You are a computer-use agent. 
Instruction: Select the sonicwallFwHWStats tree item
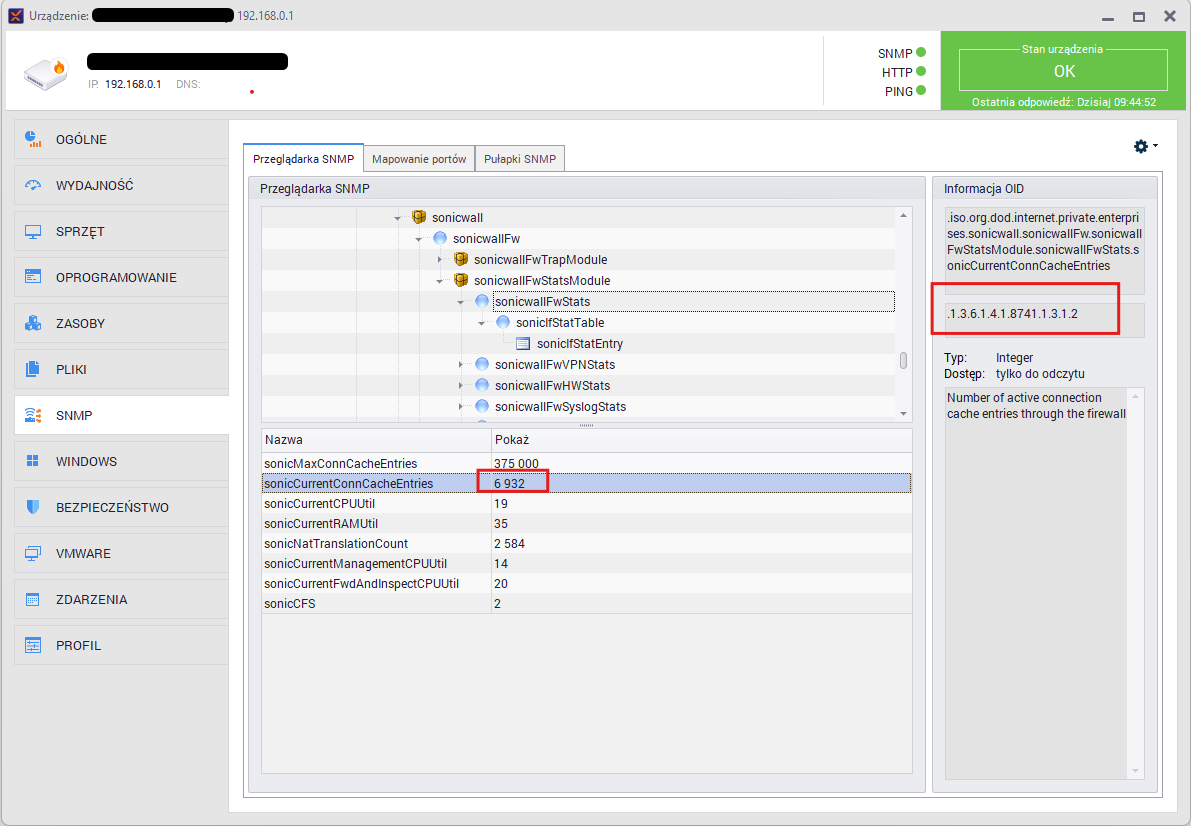tap(552, 386)
